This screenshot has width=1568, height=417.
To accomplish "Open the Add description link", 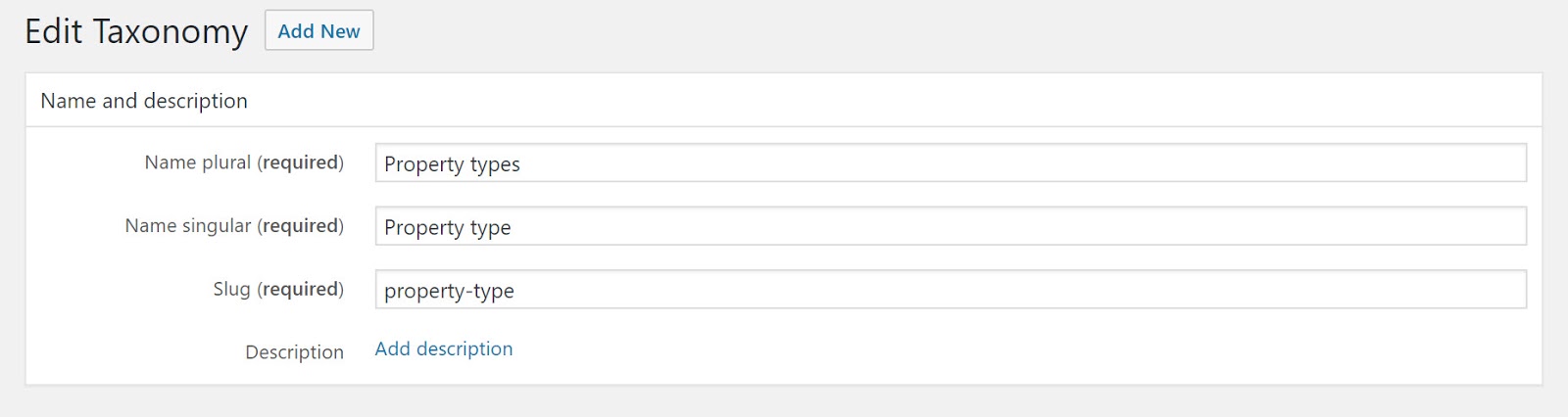I will click(x=443, y=349).
